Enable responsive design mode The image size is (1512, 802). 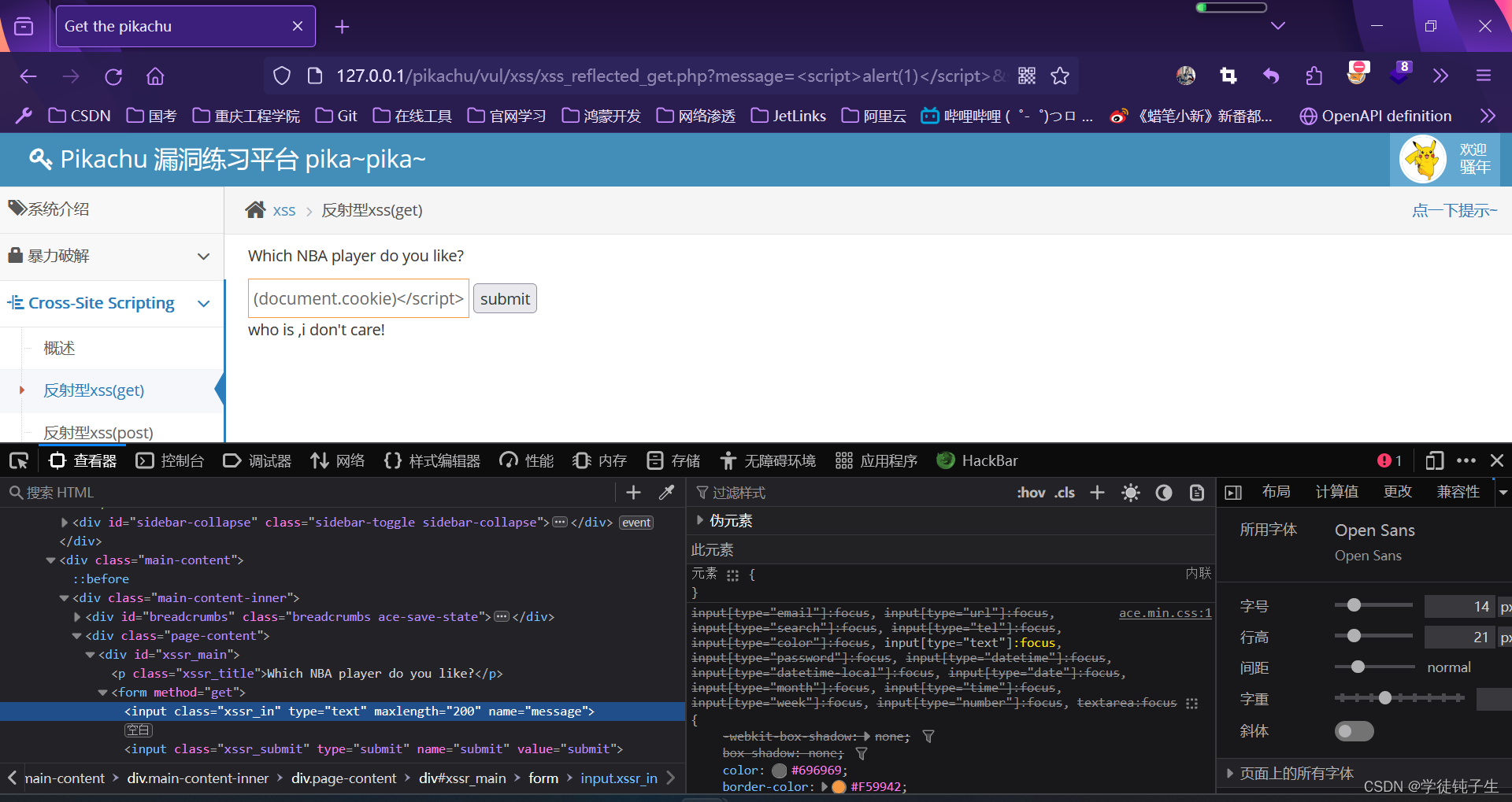tap(1435, 460)
